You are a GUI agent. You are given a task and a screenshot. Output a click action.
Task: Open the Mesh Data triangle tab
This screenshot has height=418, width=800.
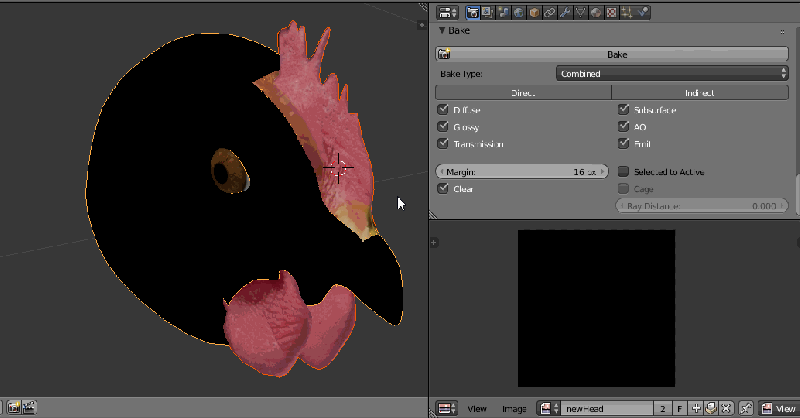[x=580, y=12]
